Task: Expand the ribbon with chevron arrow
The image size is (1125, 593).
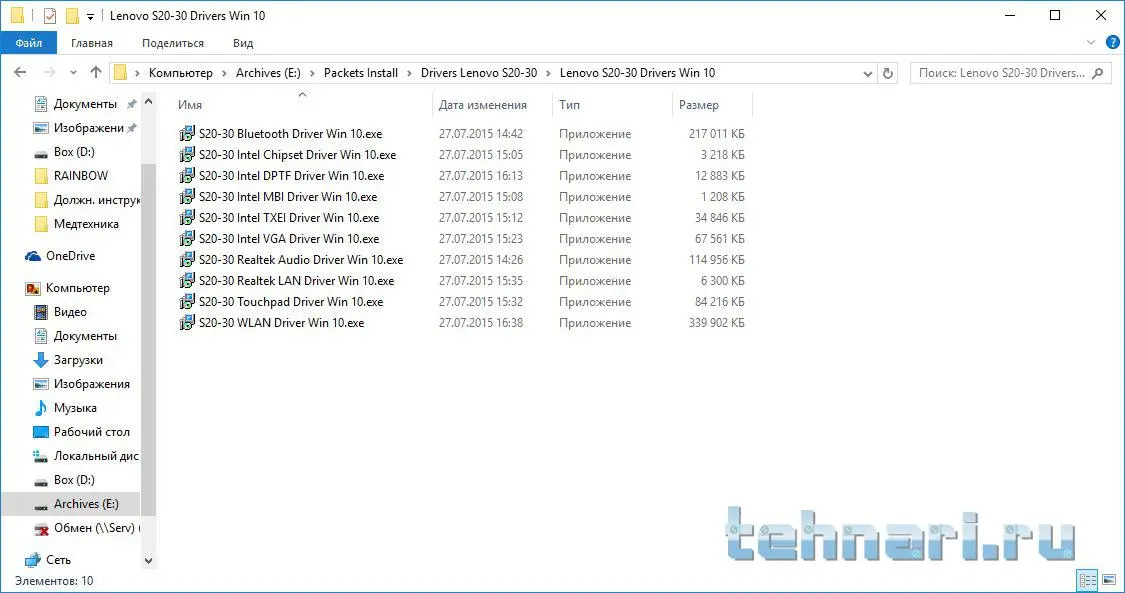Action: coord(1091,43)
